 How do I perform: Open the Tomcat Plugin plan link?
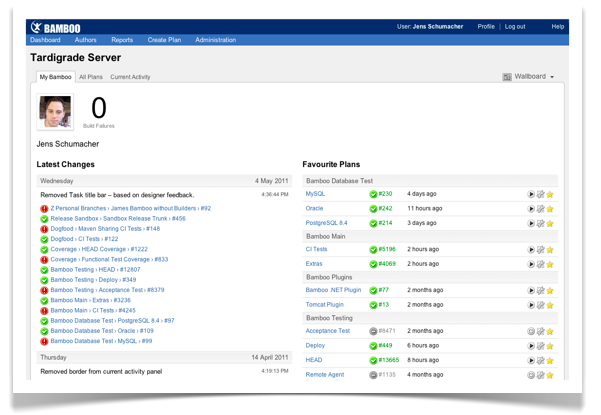(x=325, y=305)
